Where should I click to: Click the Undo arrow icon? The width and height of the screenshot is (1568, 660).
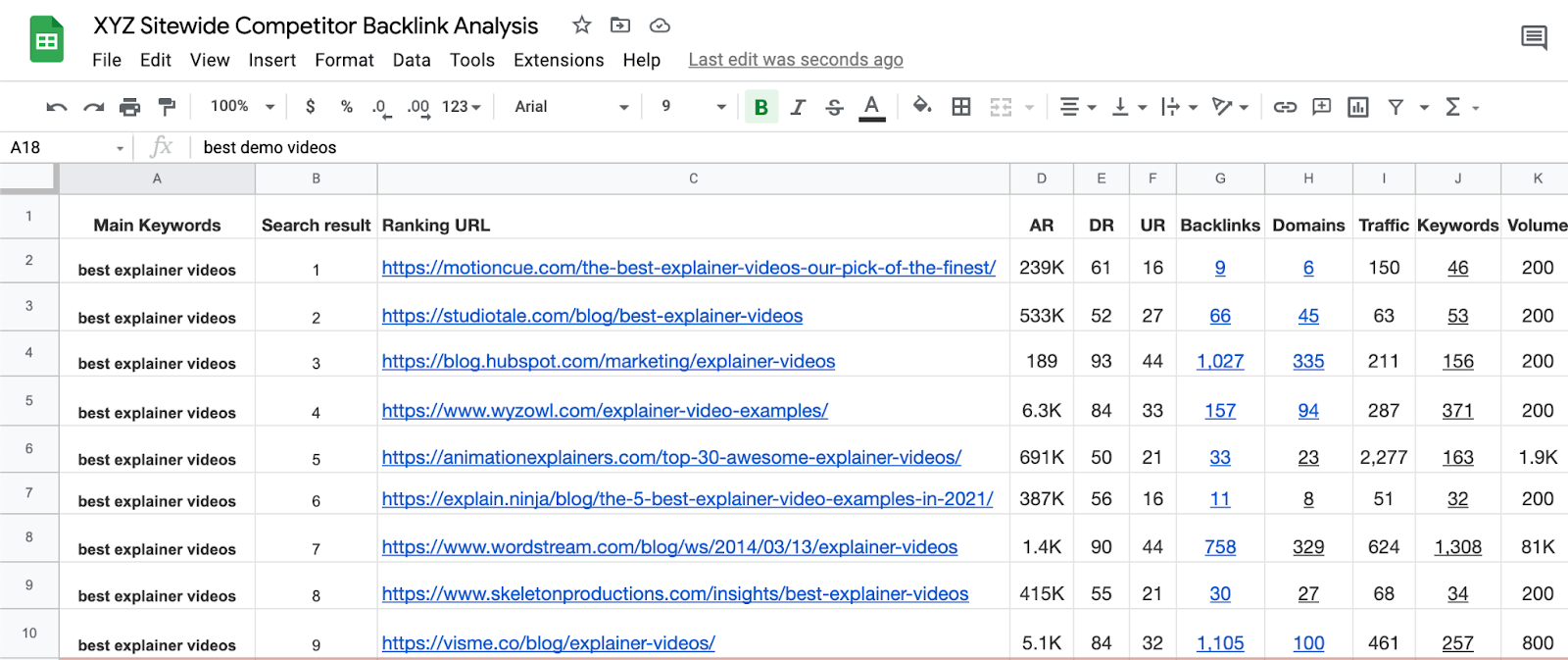[57, 107]
